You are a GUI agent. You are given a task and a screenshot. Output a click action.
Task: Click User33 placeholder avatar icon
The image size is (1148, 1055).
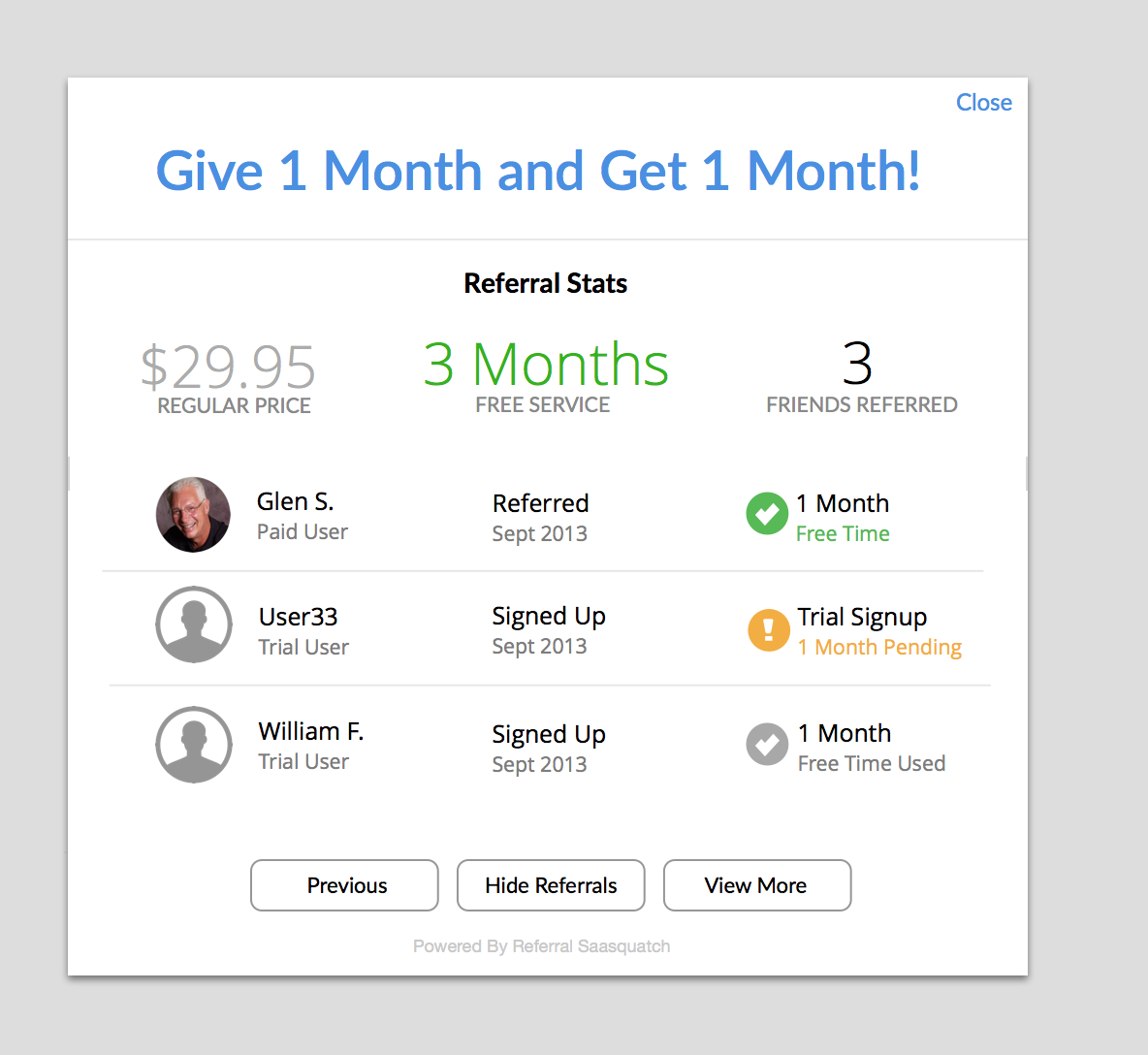pyautogui.click(x=194, y=625)
